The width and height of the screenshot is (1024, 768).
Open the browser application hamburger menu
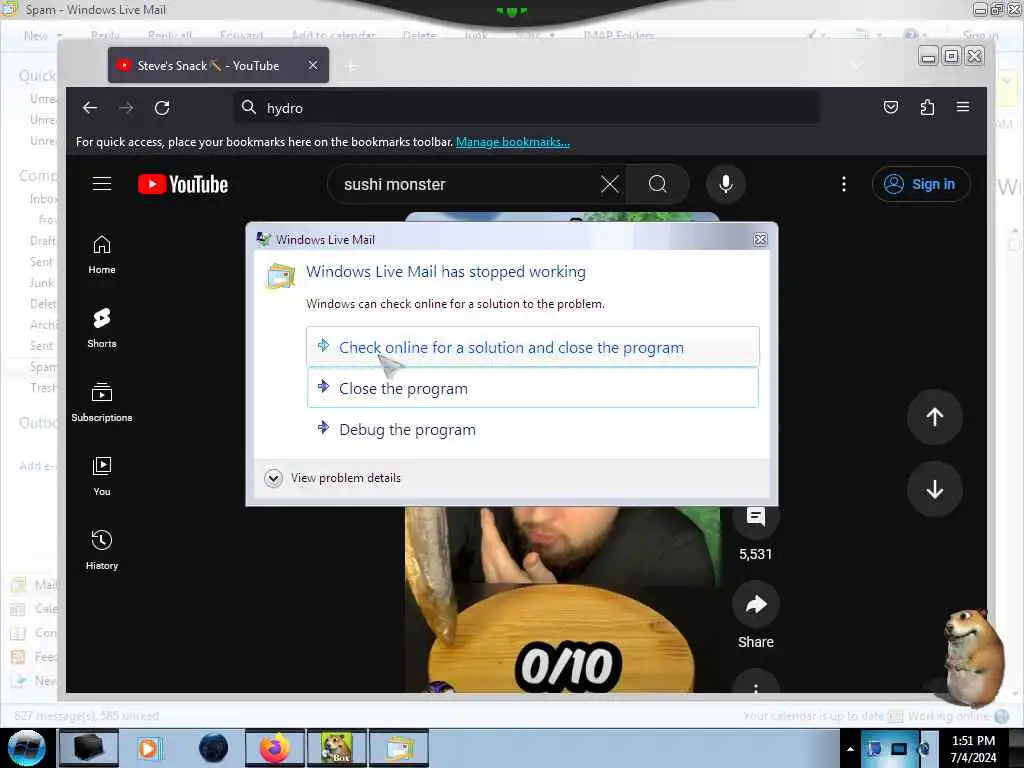[x=963, y=107]
